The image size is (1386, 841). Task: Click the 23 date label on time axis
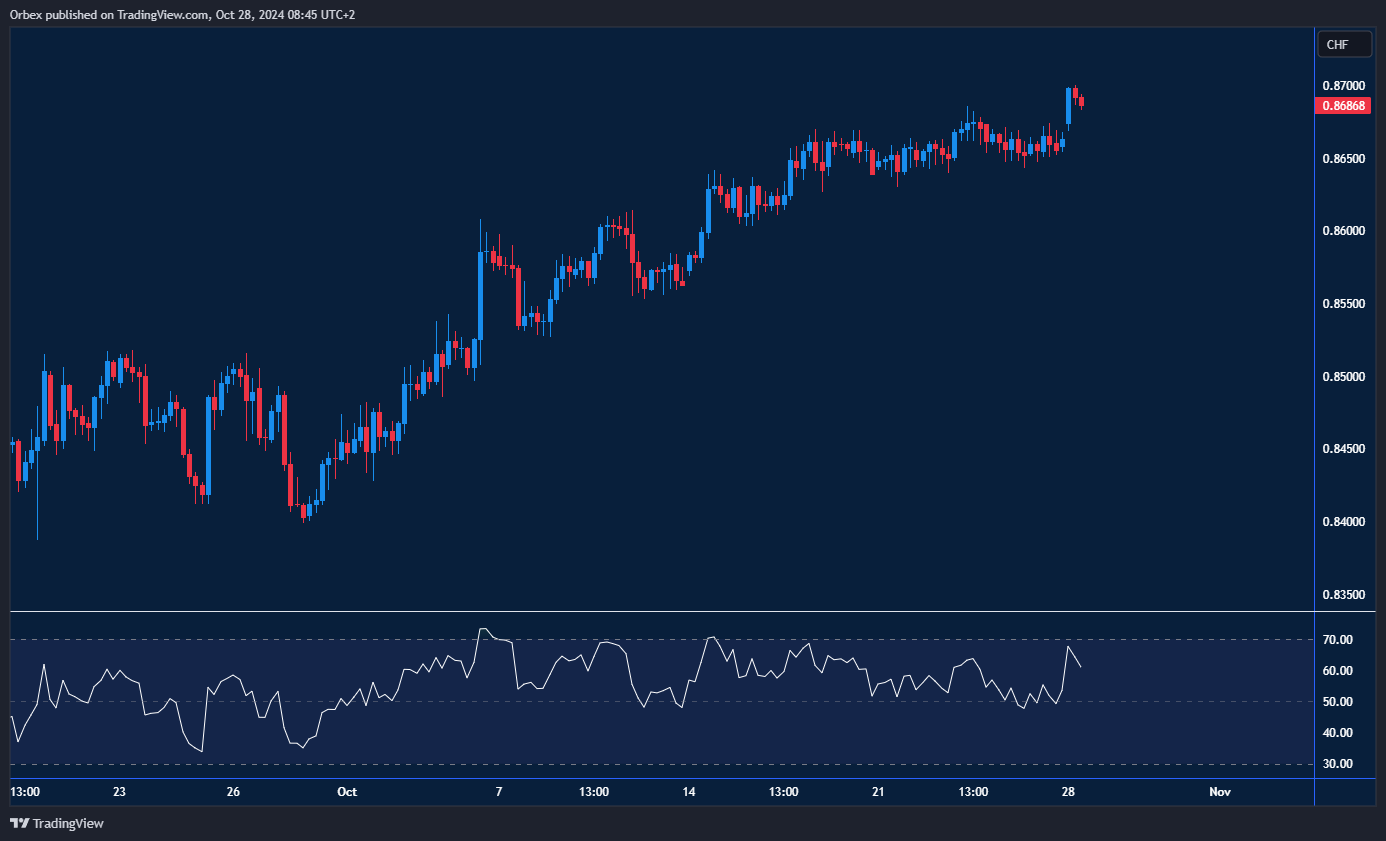click(x=119, y=792)
